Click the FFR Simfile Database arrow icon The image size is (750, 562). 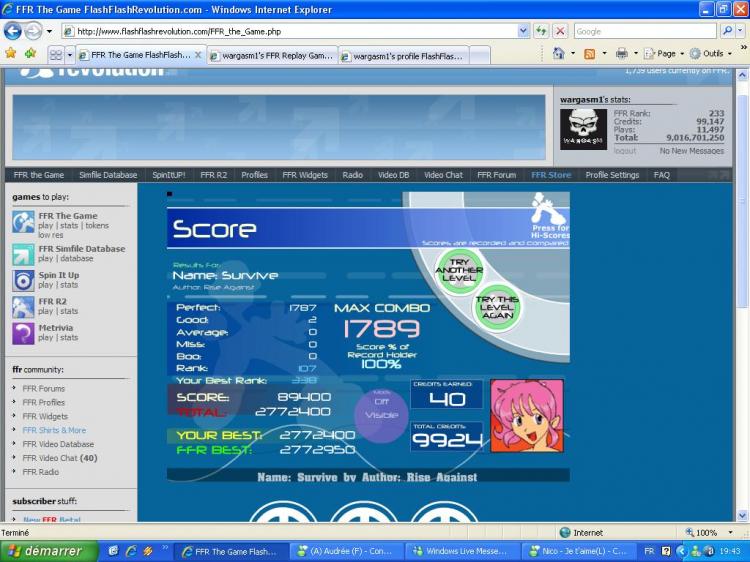click(x=23, y=254)
